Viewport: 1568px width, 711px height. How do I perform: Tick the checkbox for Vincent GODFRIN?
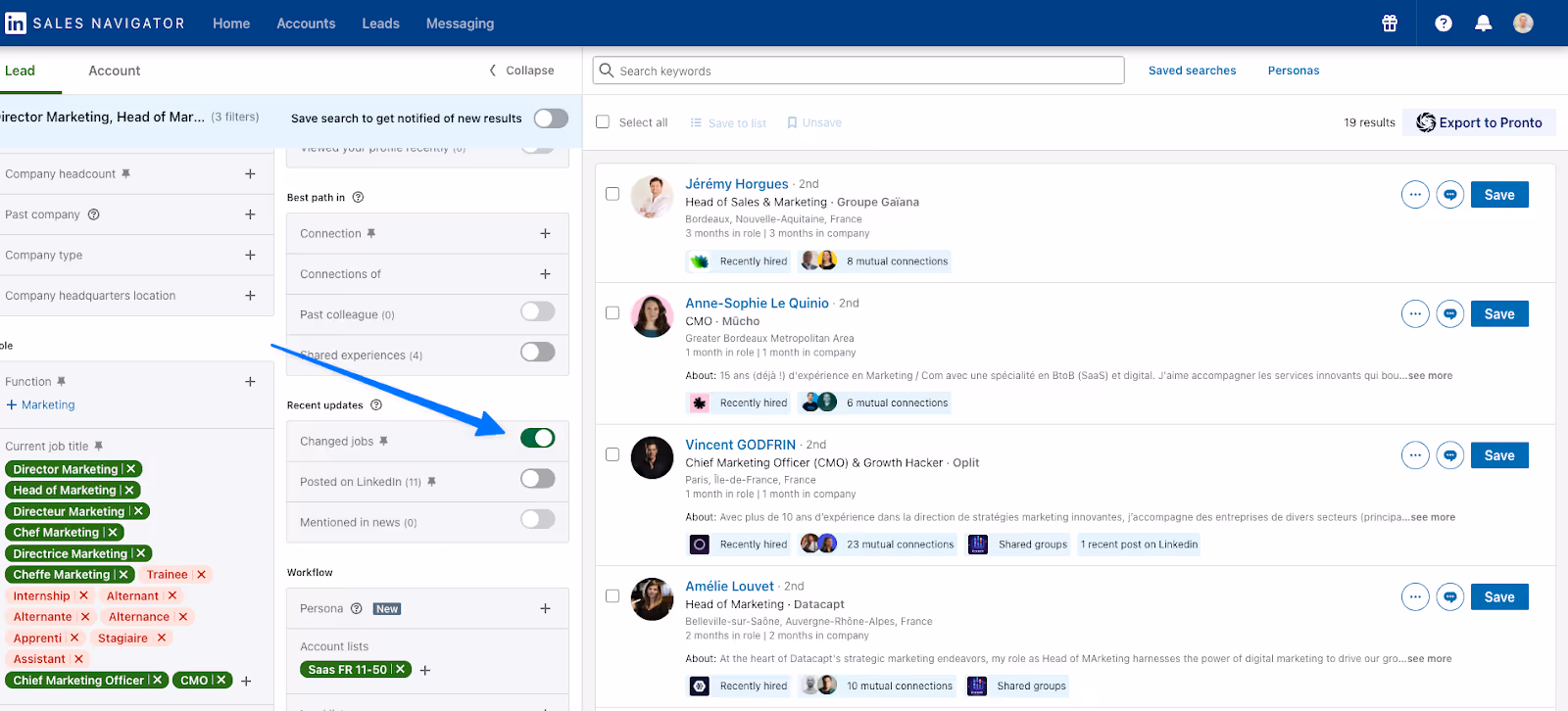pyautogui.click(x=612, y=454)
